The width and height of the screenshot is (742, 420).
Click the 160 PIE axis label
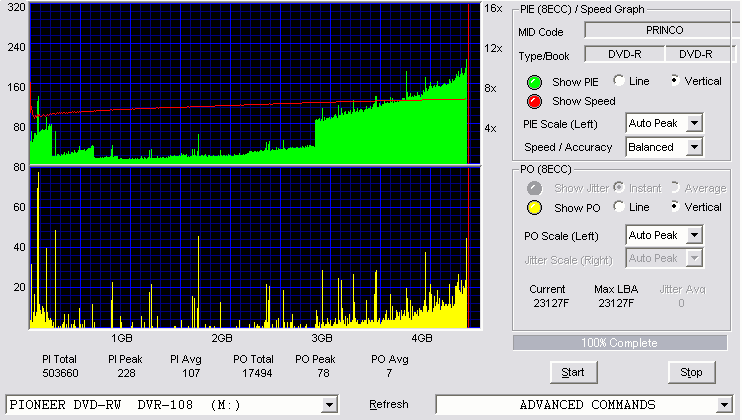(17, 88)
